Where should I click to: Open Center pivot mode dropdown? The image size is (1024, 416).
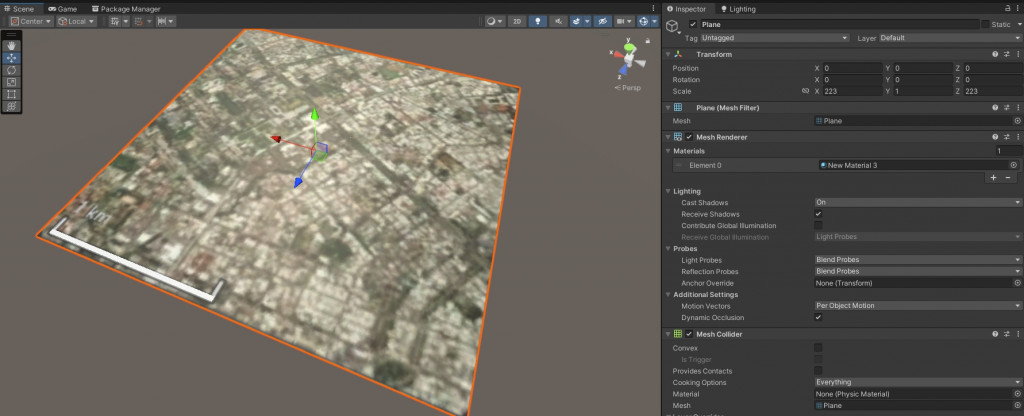(x=31, y=22)
